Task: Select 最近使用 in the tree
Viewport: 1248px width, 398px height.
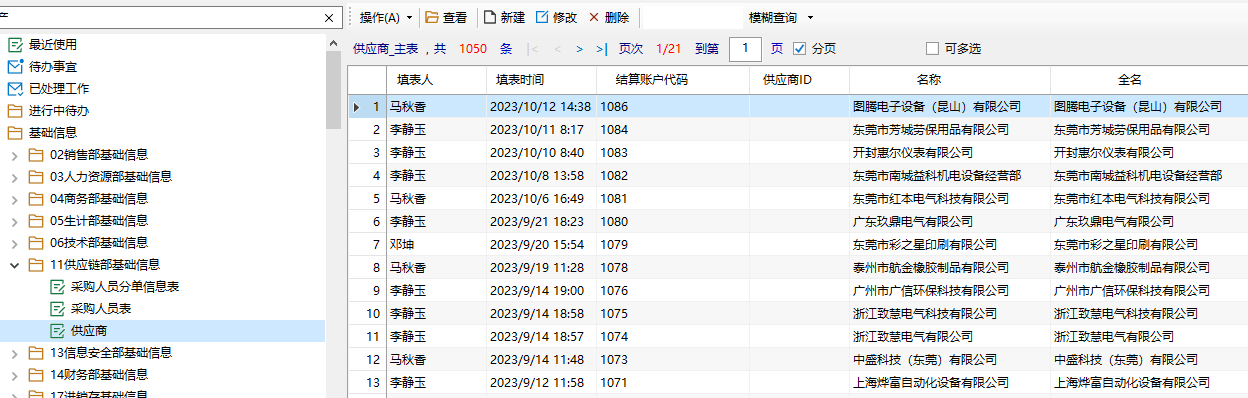Action: (x=53, y=45)
